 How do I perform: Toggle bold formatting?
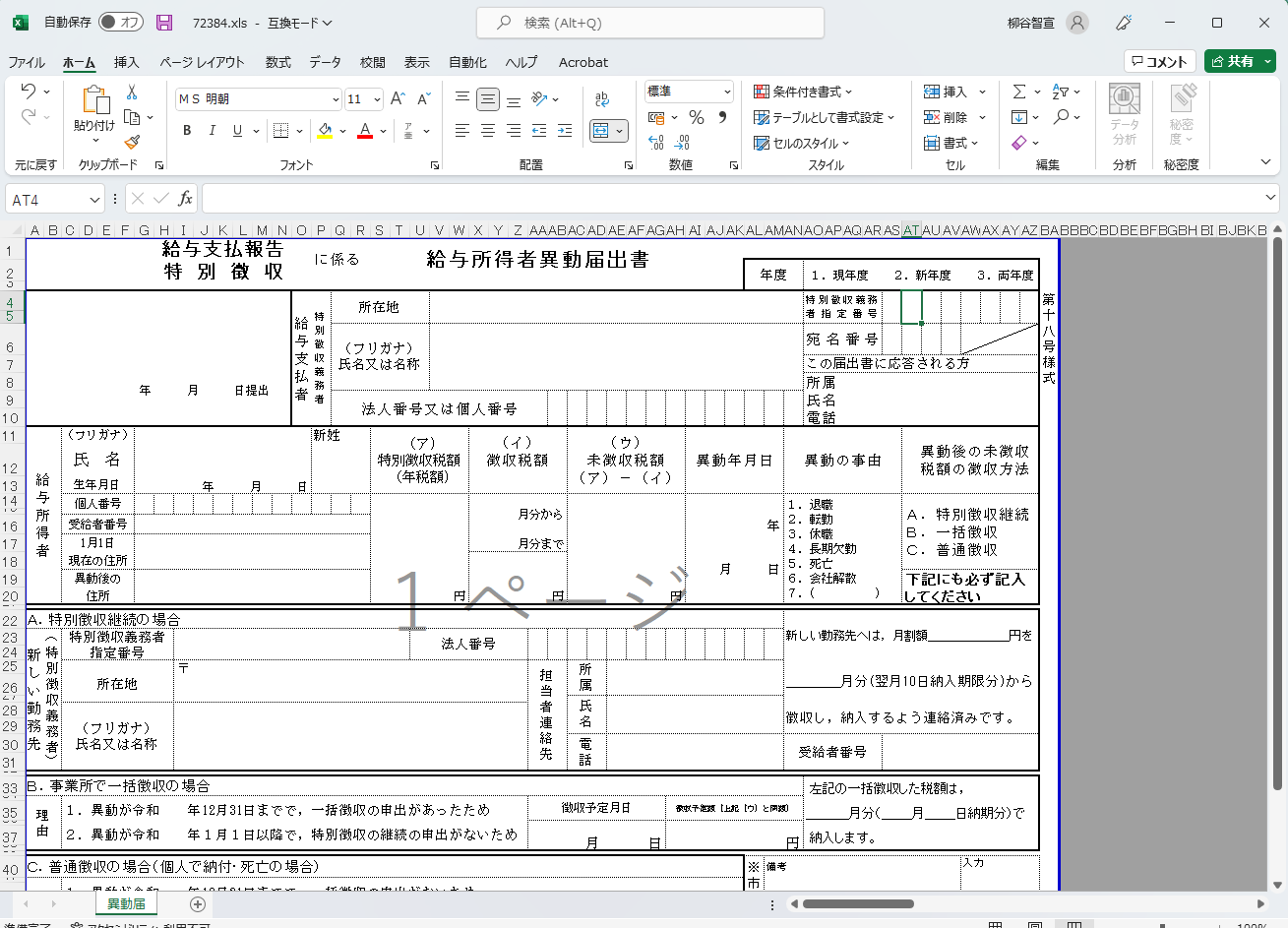pyautogui.click(x=187, y=131)
